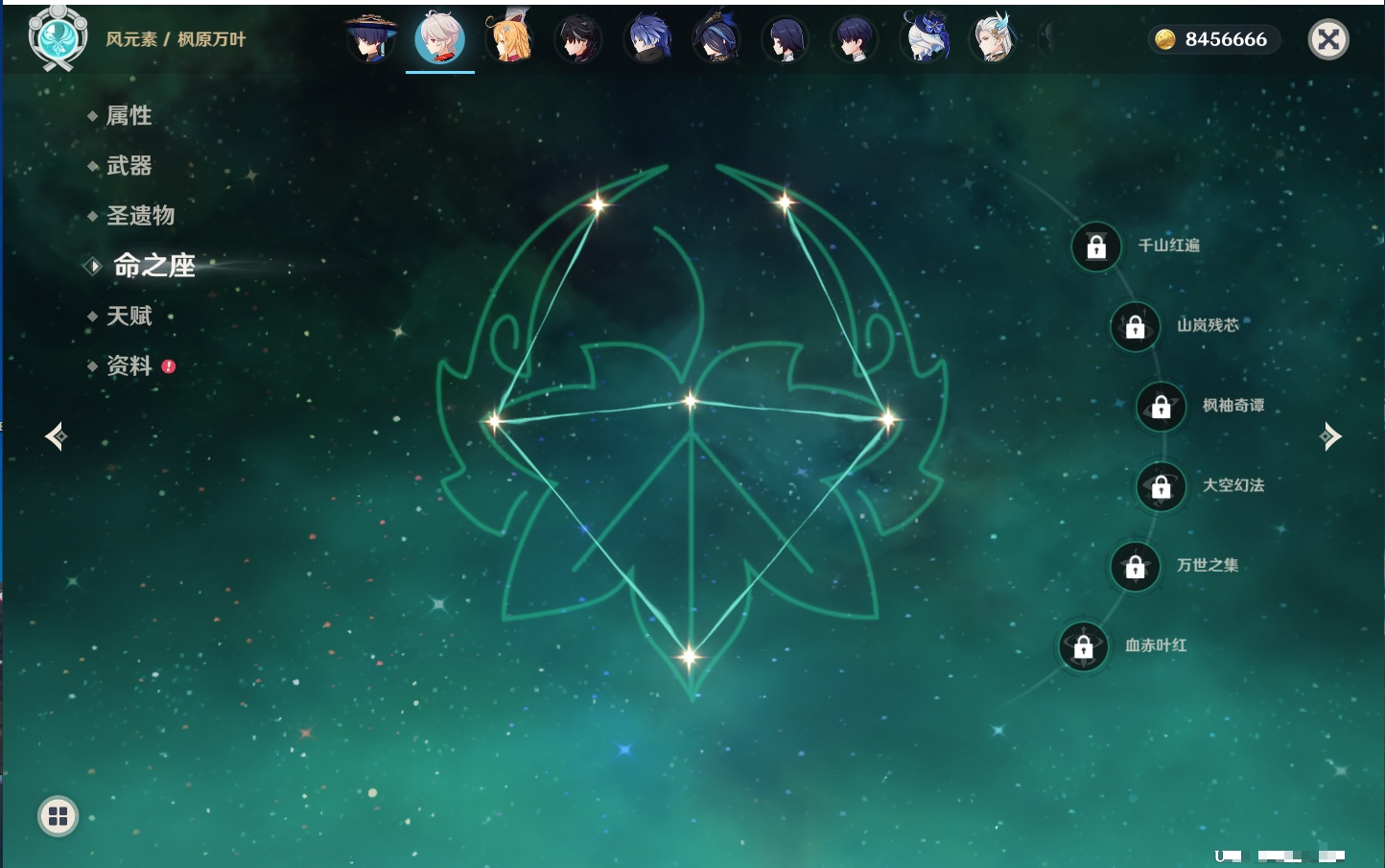Click the 风元素 / 枫原万叶 title text

coord(176,39)
